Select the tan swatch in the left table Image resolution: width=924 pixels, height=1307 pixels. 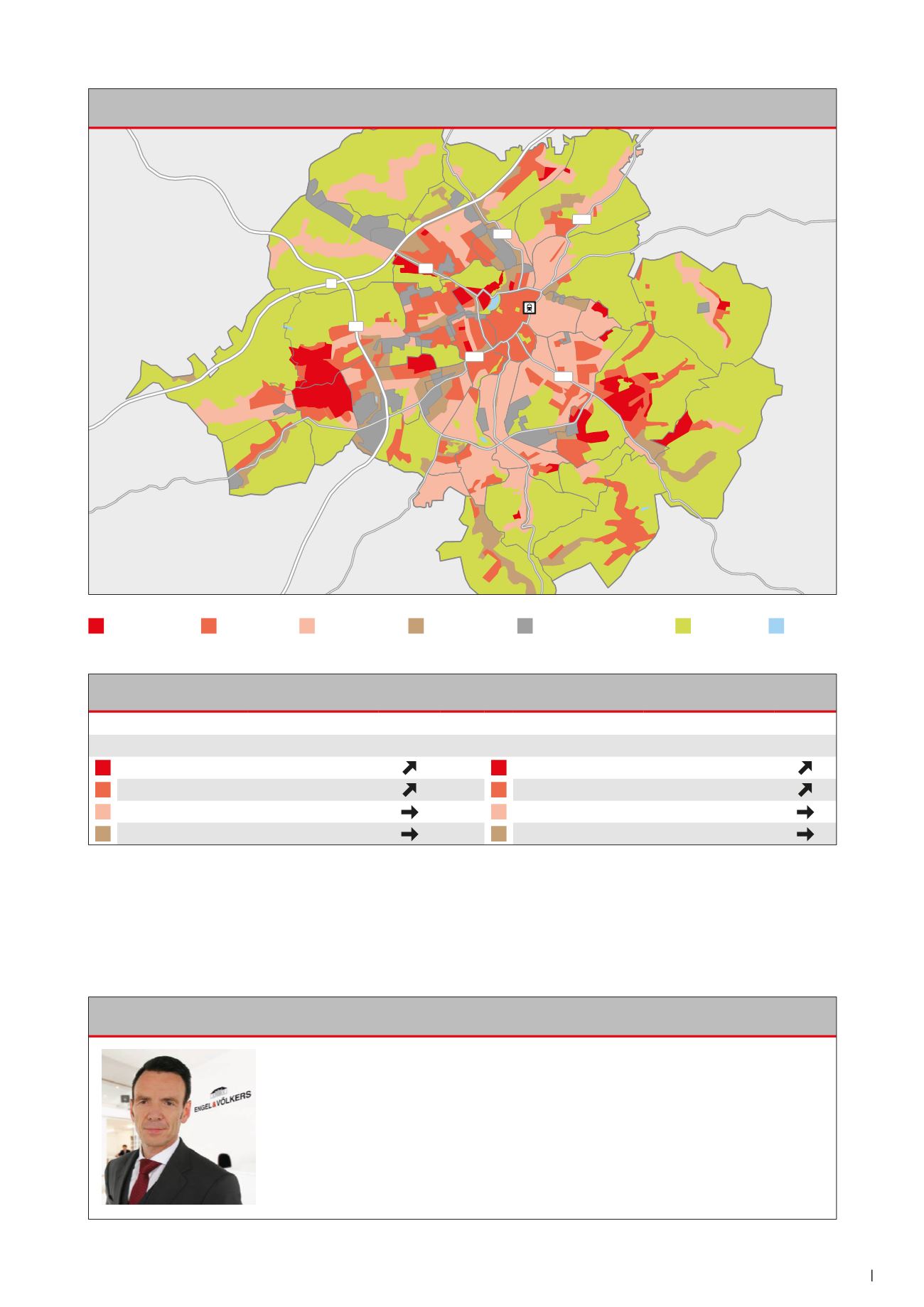tap(103, 834)
